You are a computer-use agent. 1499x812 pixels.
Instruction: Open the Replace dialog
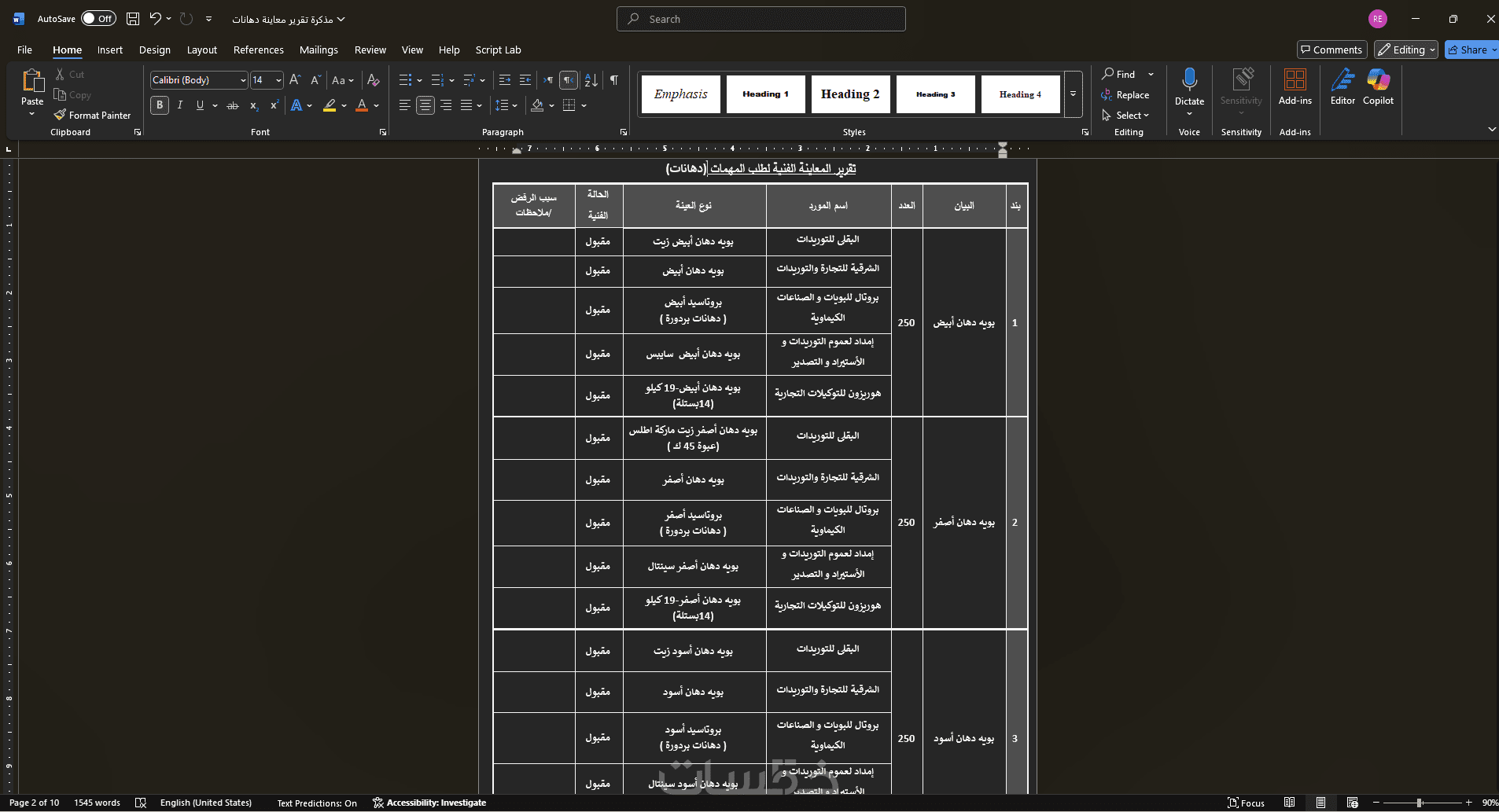(x=1125, y=95)
